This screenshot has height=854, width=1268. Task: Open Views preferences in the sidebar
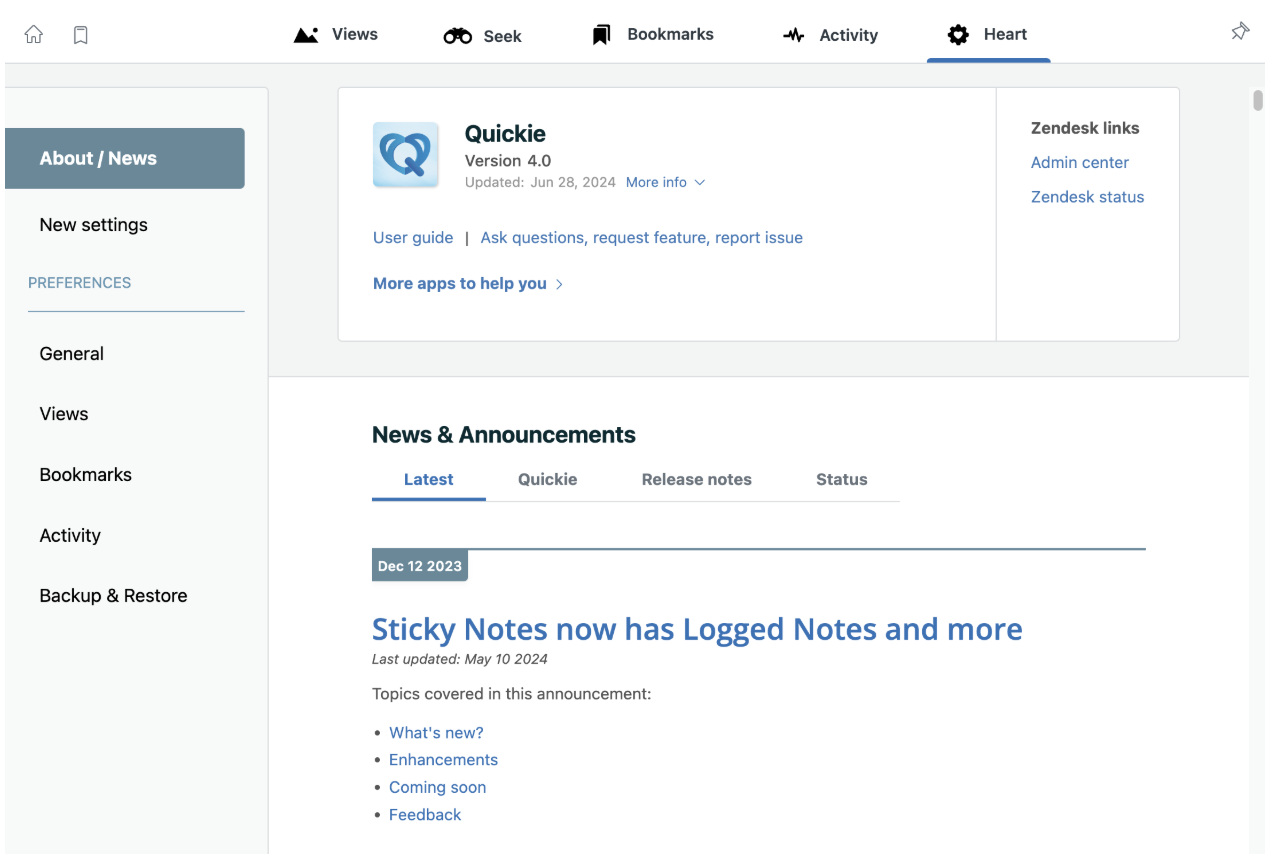click(x=64, y=414)
